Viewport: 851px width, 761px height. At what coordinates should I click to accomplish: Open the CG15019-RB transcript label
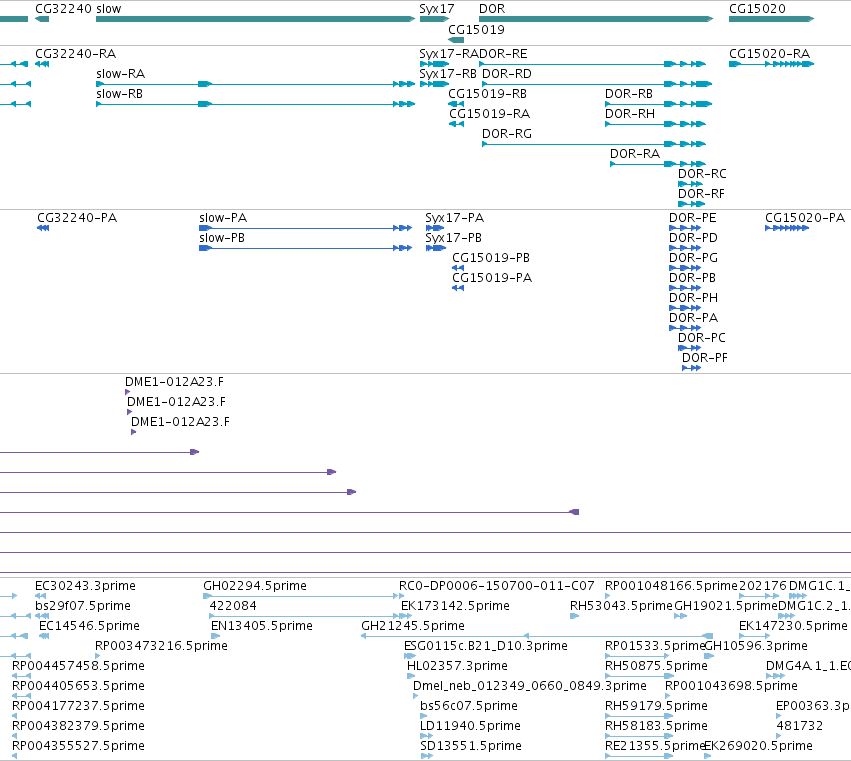[487, 94]
